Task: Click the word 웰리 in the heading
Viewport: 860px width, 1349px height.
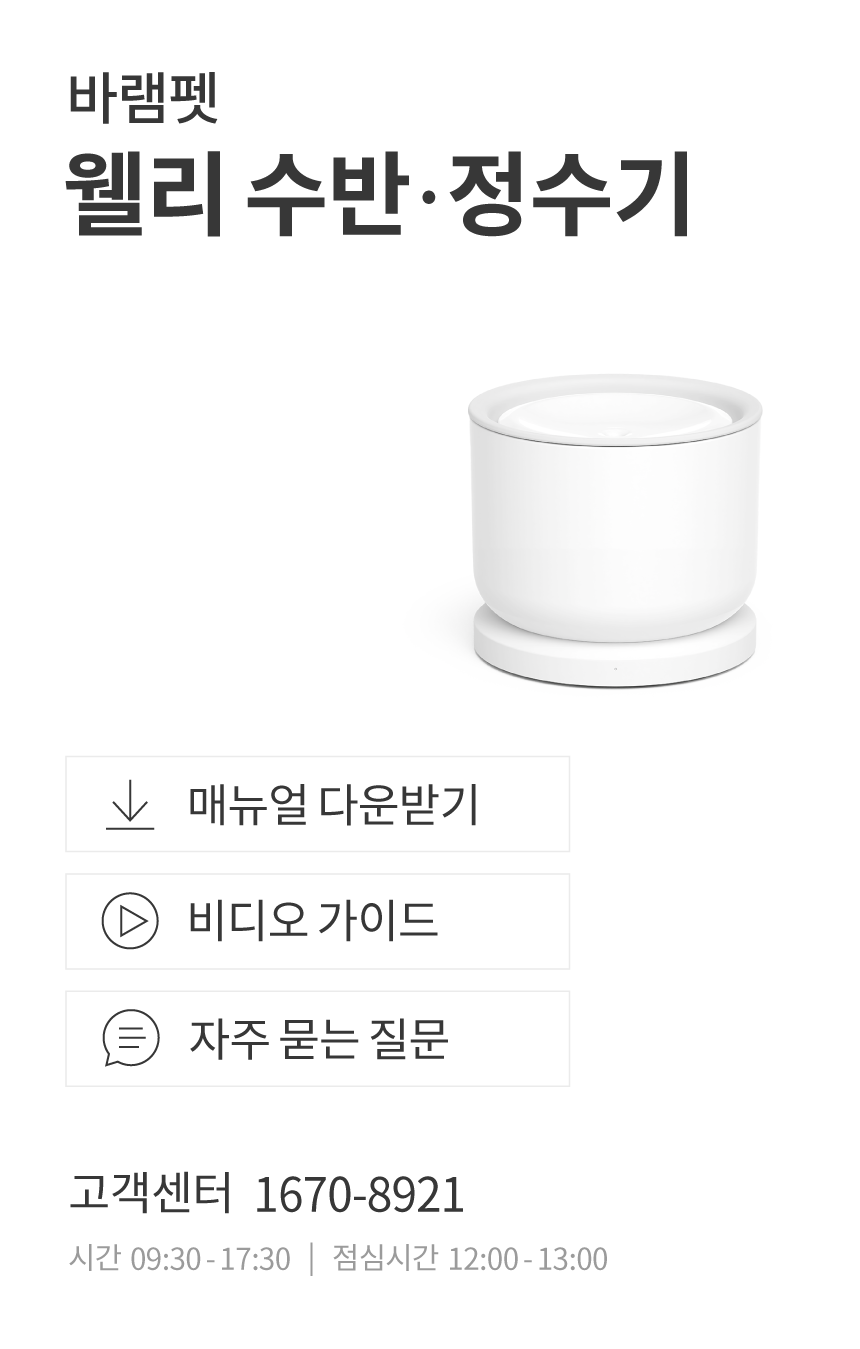Action: 146,195
